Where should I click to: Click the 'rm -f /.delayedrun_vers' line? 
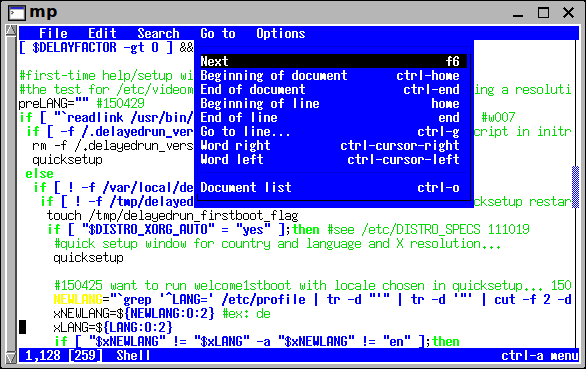point(112,145)
